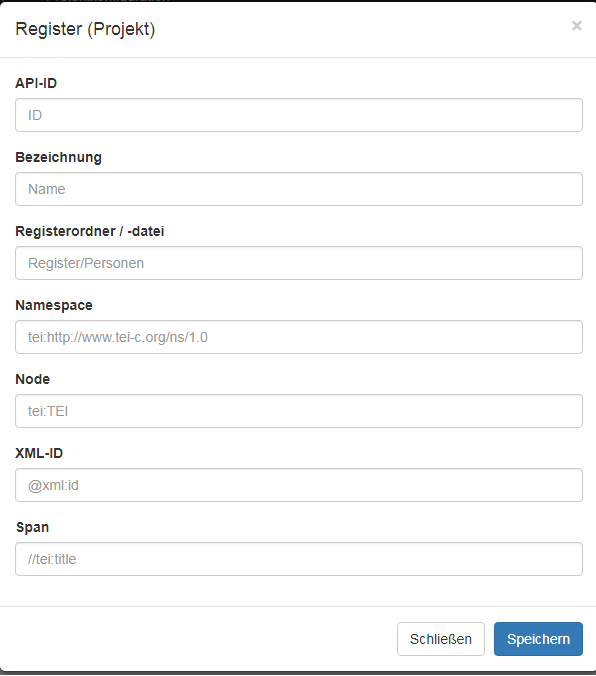Click the Register (Projekt) dialog title
Viewport: 596px width, 676px height.
pyautogui.click(x=85, y=29)
